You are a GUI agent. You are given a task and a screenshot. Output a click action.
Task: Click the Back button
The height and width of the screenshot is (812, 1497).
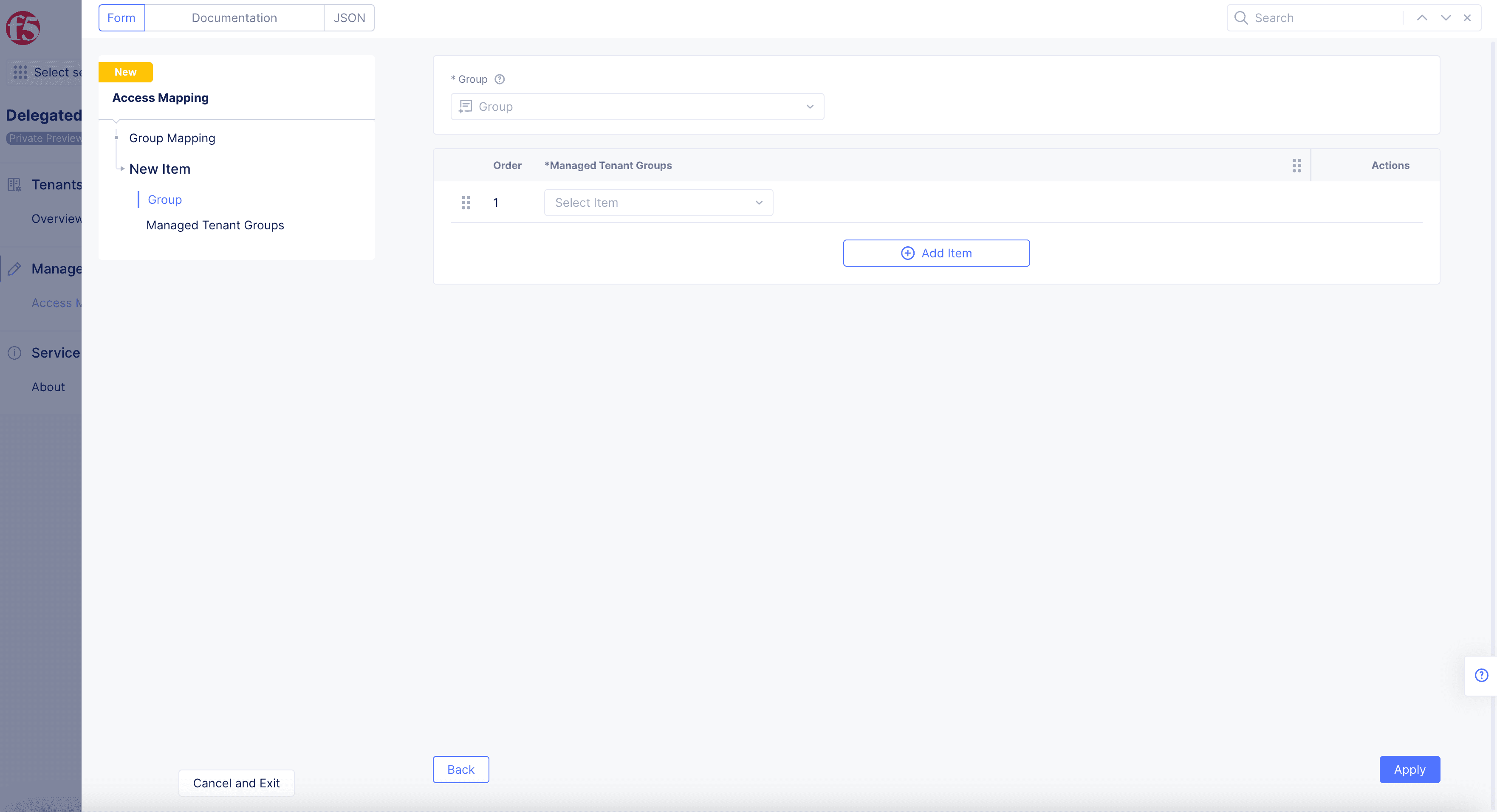[461, 769]
